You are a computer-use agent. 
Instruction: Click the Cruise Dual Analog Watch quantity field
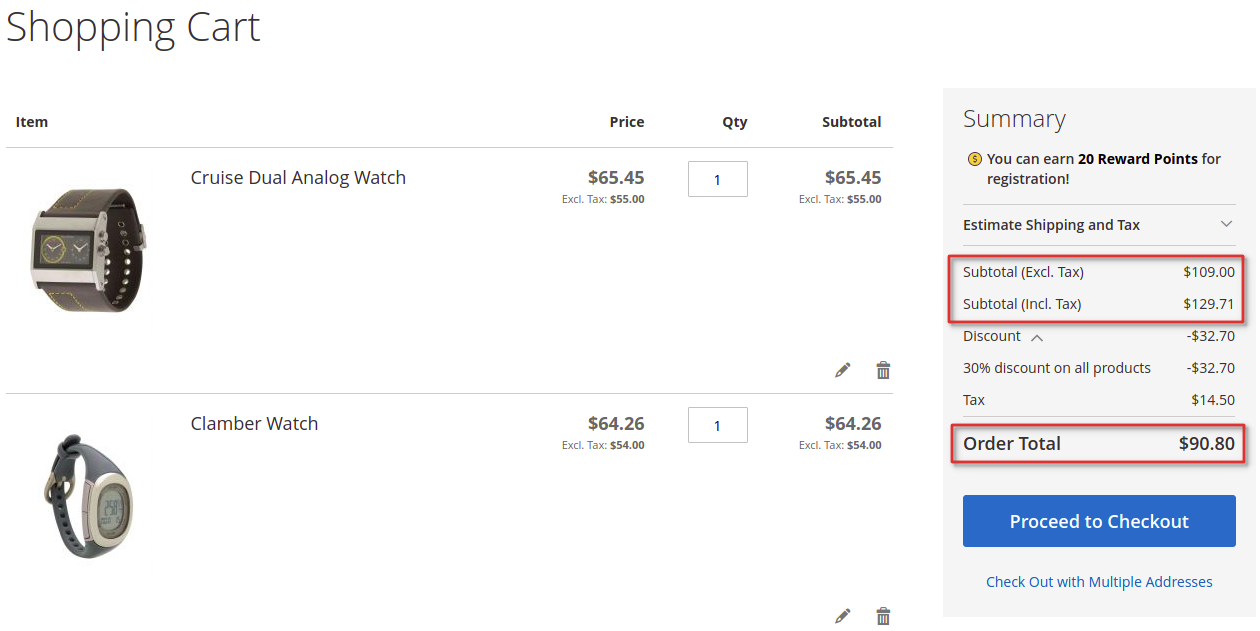click(717, 179)
